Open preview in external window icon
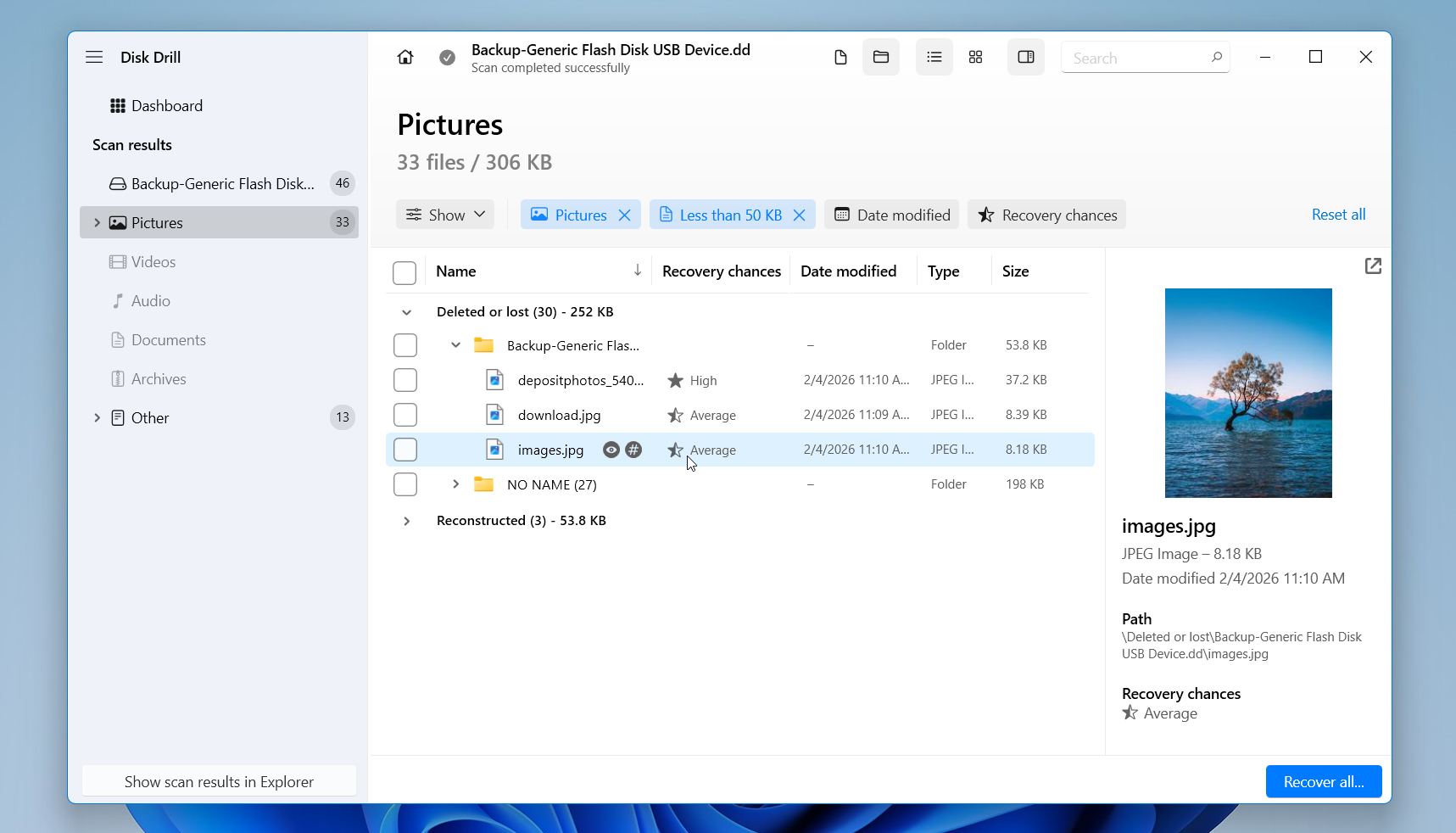 (1373, 266)
